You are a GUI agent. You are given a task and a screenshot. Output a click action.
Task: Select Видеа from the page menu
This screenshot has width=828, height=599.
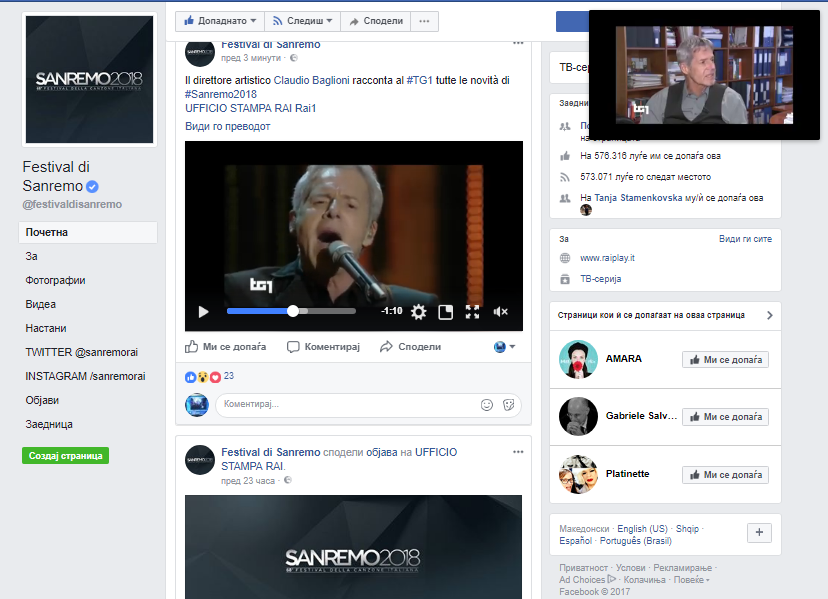point(41,304)
